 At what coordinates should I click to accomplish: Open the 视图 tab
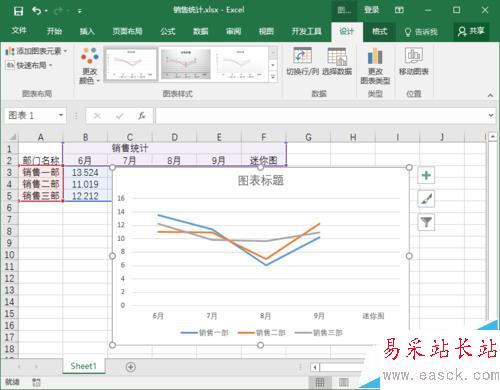[x=266, y=31]
